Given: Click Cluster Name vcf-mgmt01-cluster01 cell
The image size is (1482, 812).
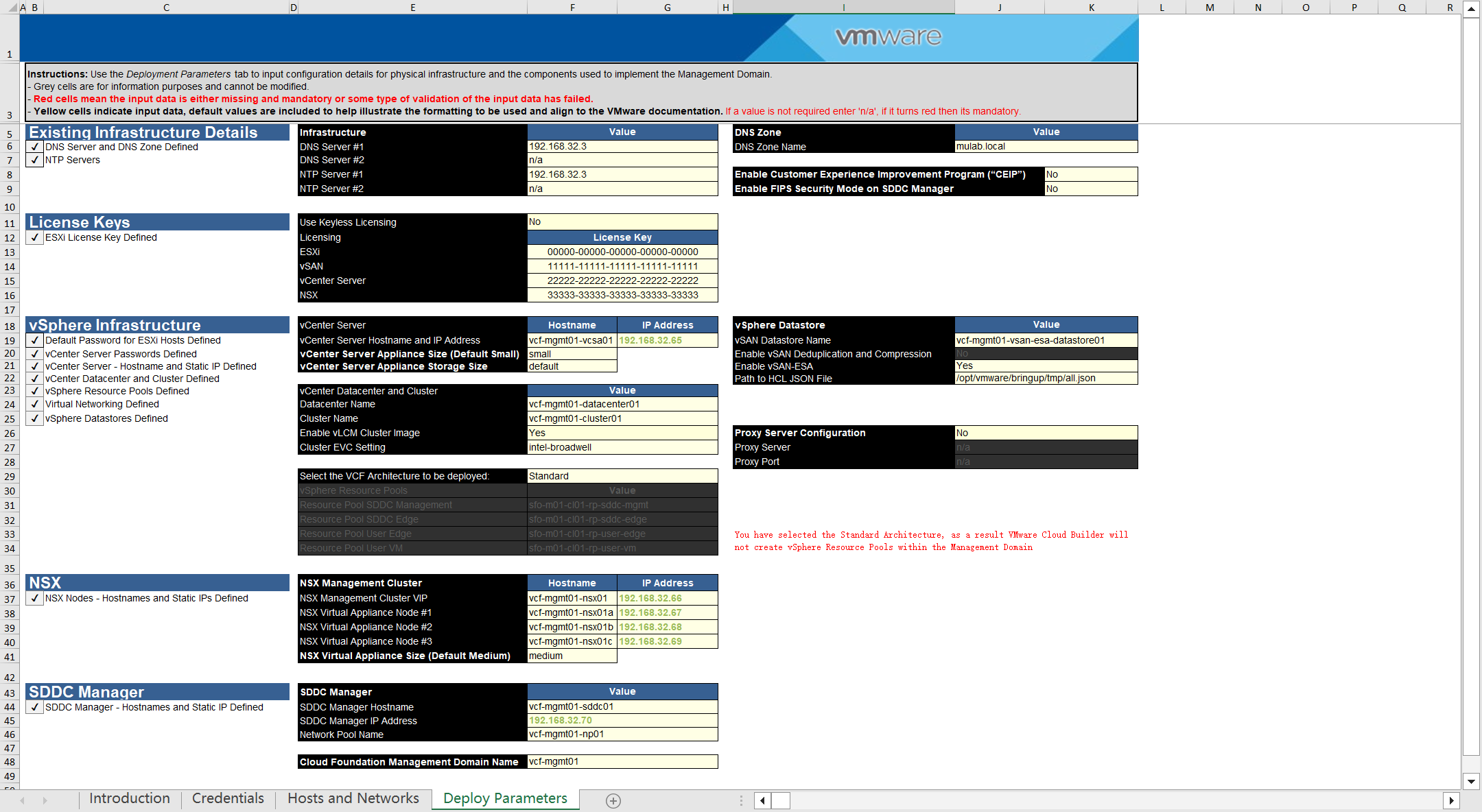Looking at the screenshot, I should click(622, 418).
